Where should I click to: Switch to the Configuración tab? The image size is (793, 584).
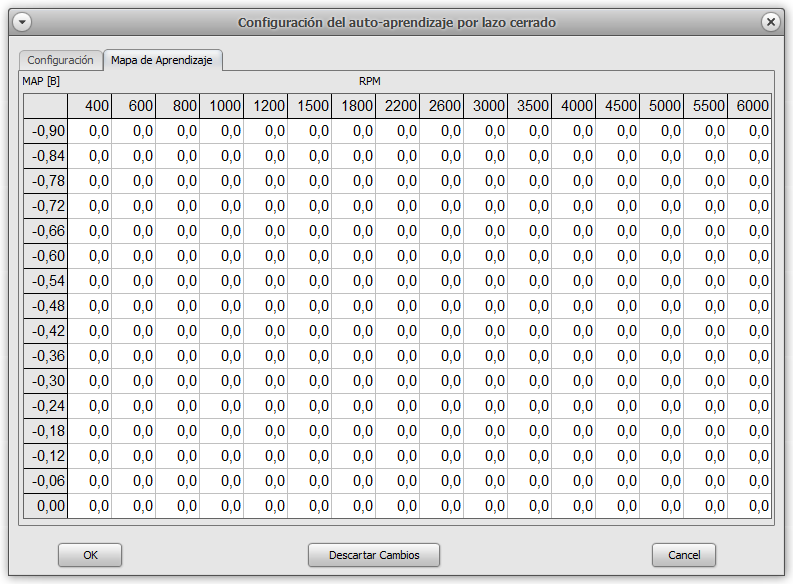60,60
